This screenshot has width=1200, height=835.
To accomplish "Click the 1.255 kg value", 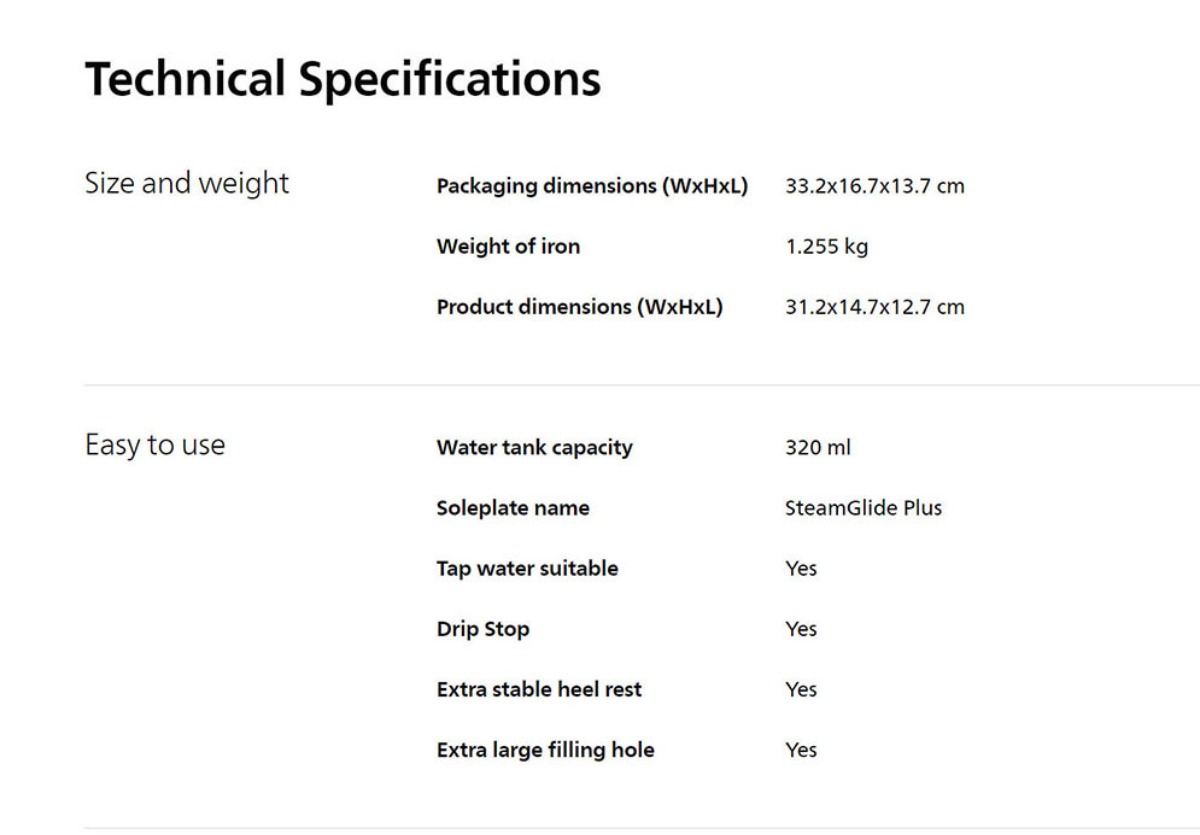I will click(827, 247).
